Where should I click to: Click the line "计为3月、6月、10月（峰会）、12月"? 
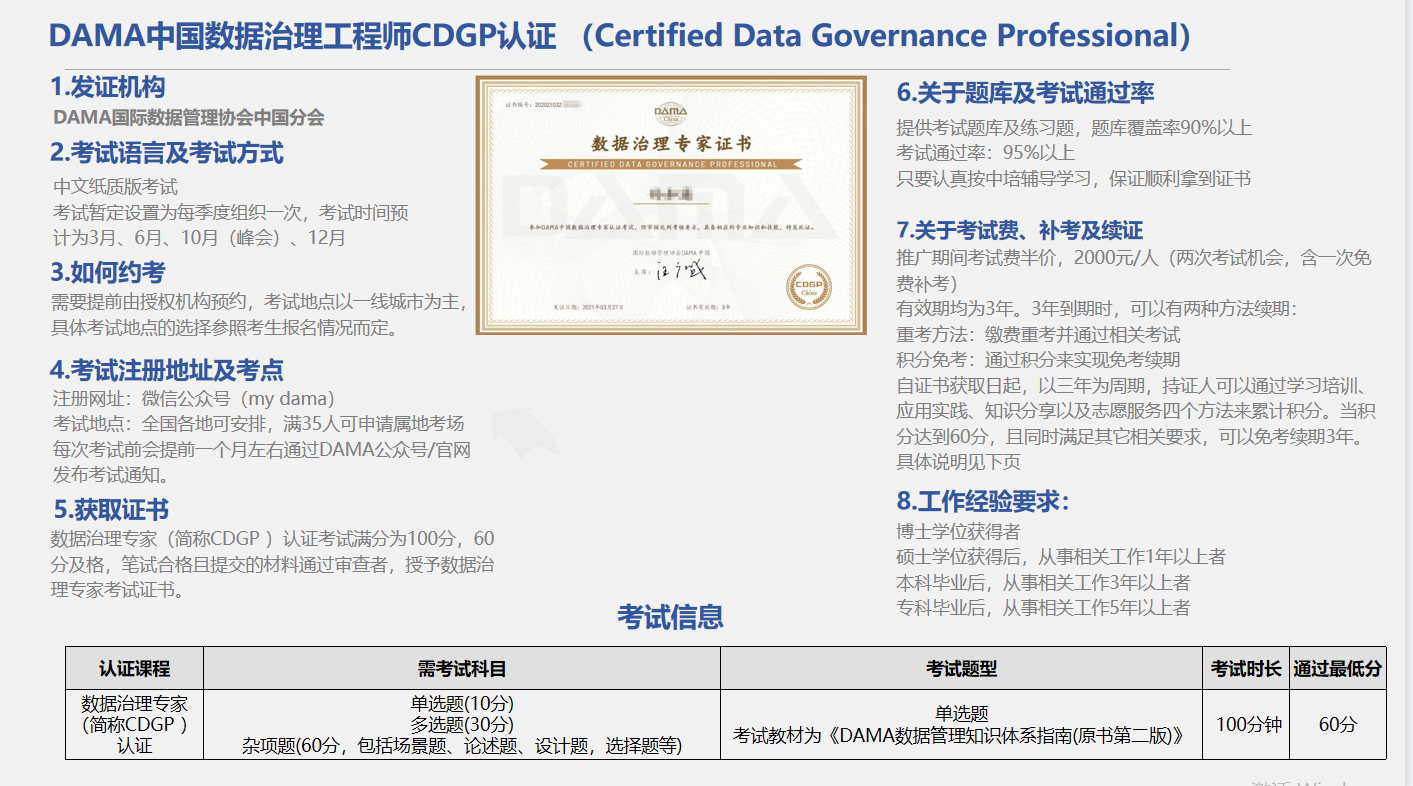click(x=199, y=238)
